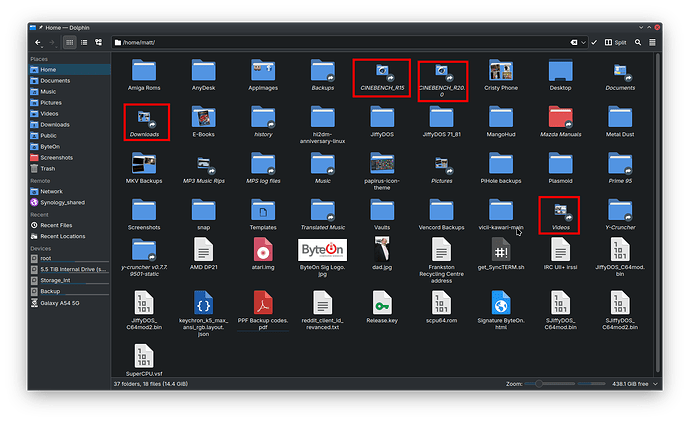Open Screenshots in Places sidebar
The height and width of the screenshot is (422, 690).
(x=70, y=158)
